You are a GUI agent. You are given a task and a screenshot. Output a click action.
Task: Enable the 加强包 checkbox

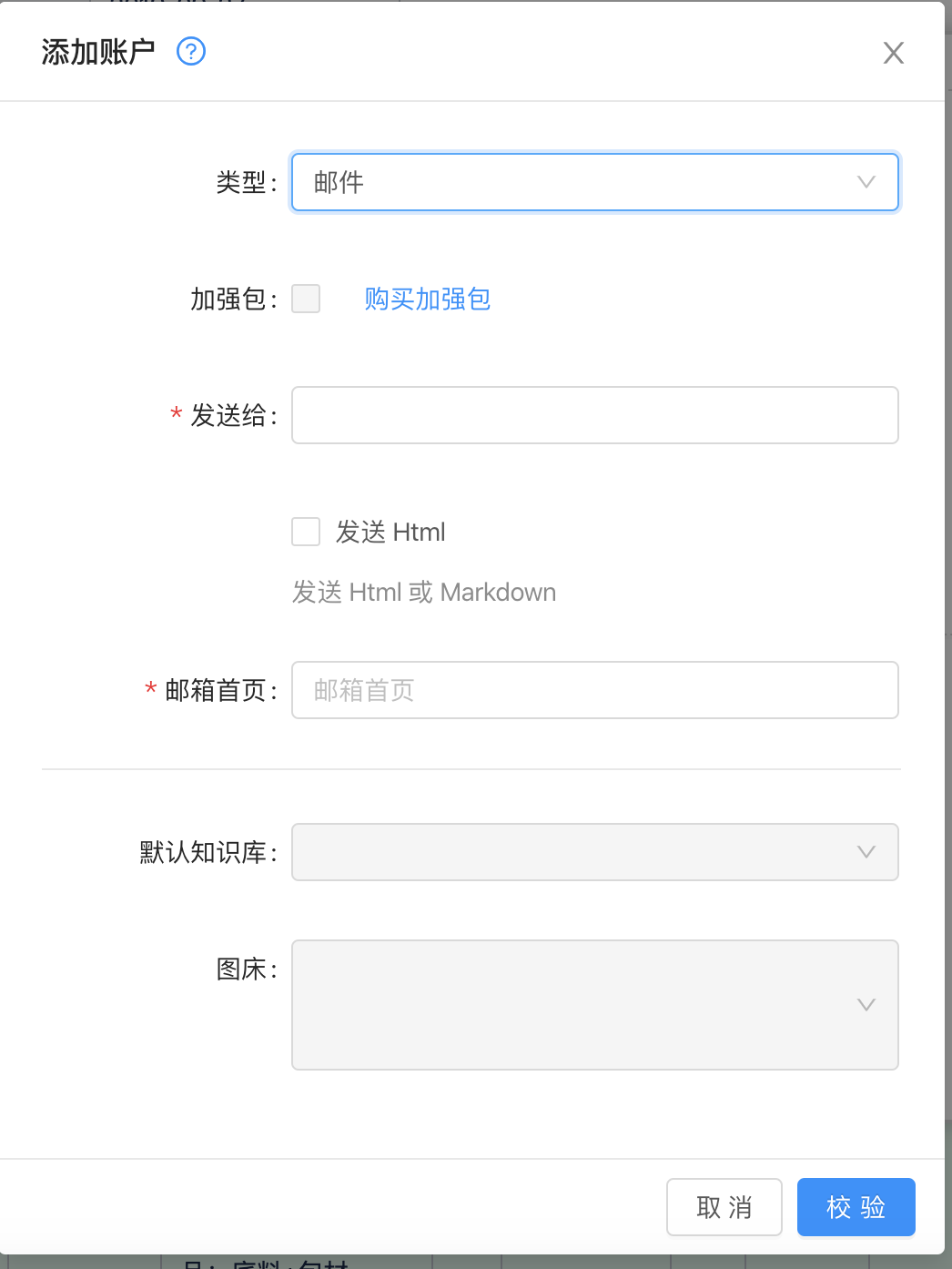point(306,299)
